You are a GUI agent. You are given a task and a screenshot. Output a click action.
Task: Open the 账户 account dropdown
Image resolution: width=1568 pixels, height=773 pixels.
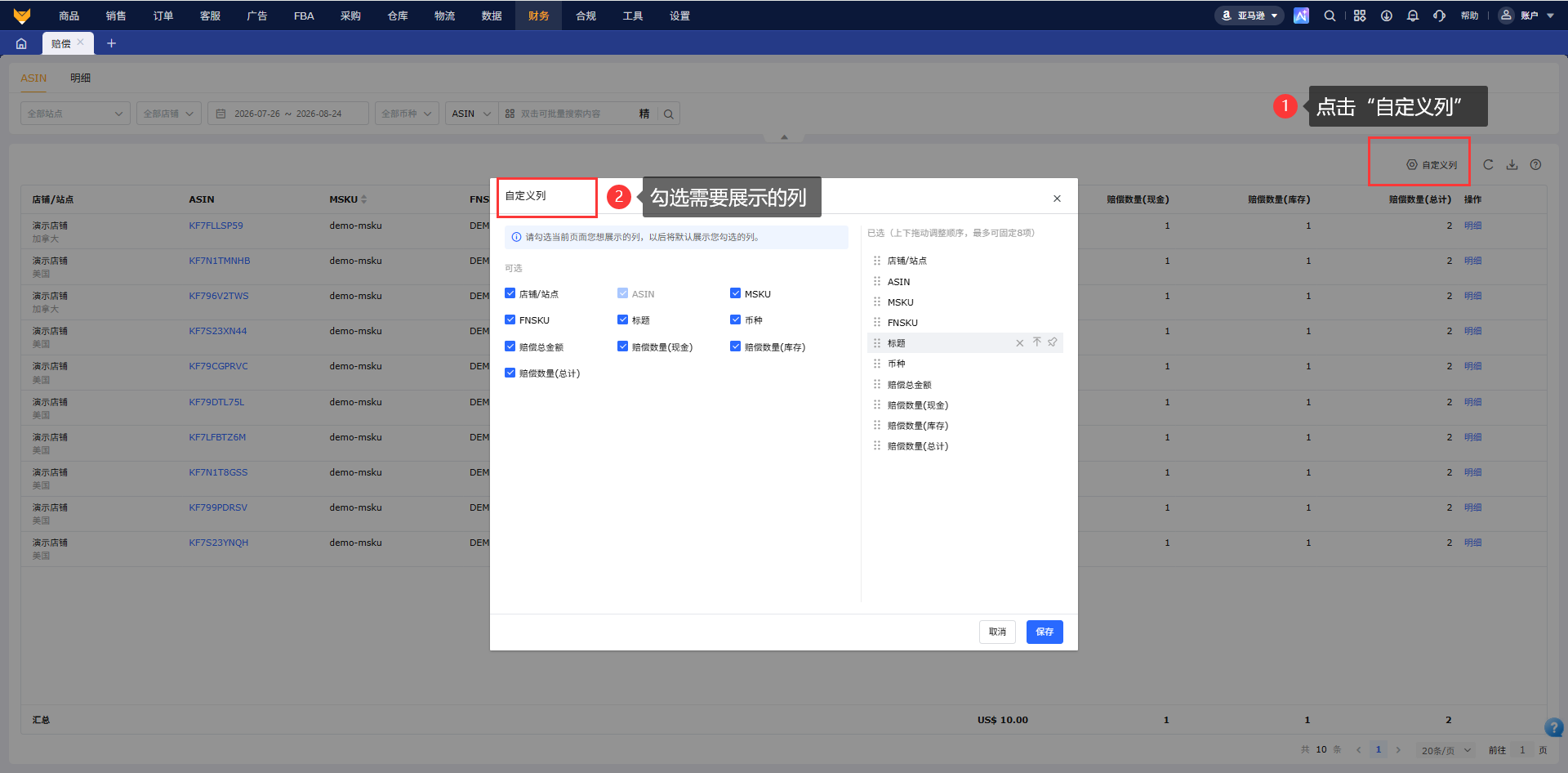(x=1527, y=16)
